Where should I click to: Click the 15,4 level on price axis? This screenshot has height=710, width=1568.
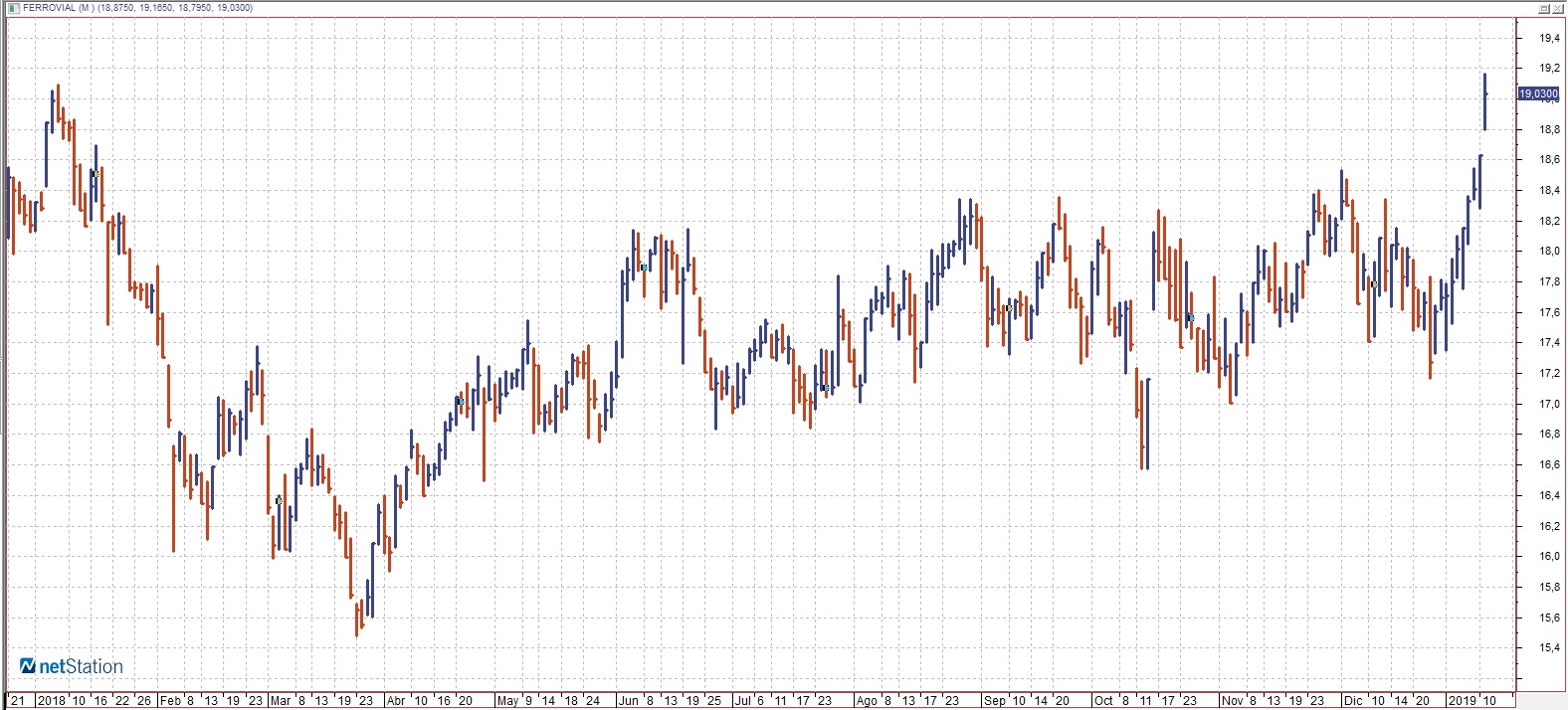pos(1549,647)
